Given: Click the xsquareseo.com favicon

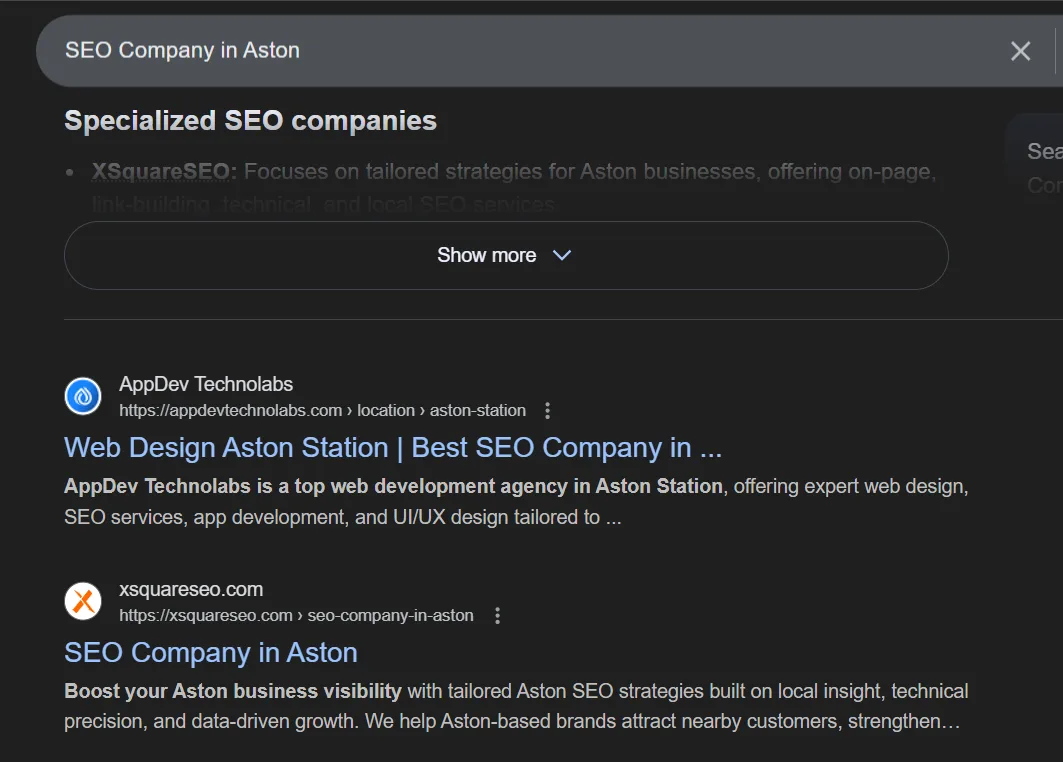Looking at the screenshot, I should [x=82, y=601].
